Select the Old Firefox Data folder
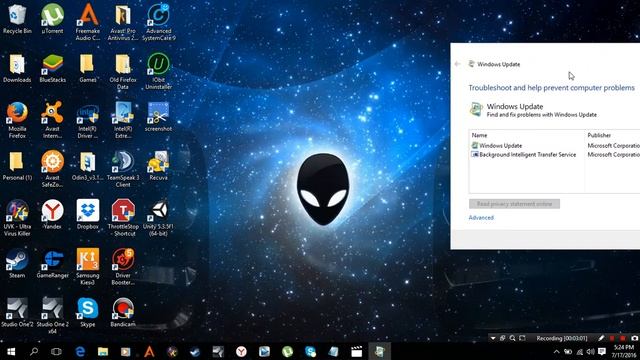Image resolution: width=640 pixels, height=360 pixels. click(x=123, y=71)
